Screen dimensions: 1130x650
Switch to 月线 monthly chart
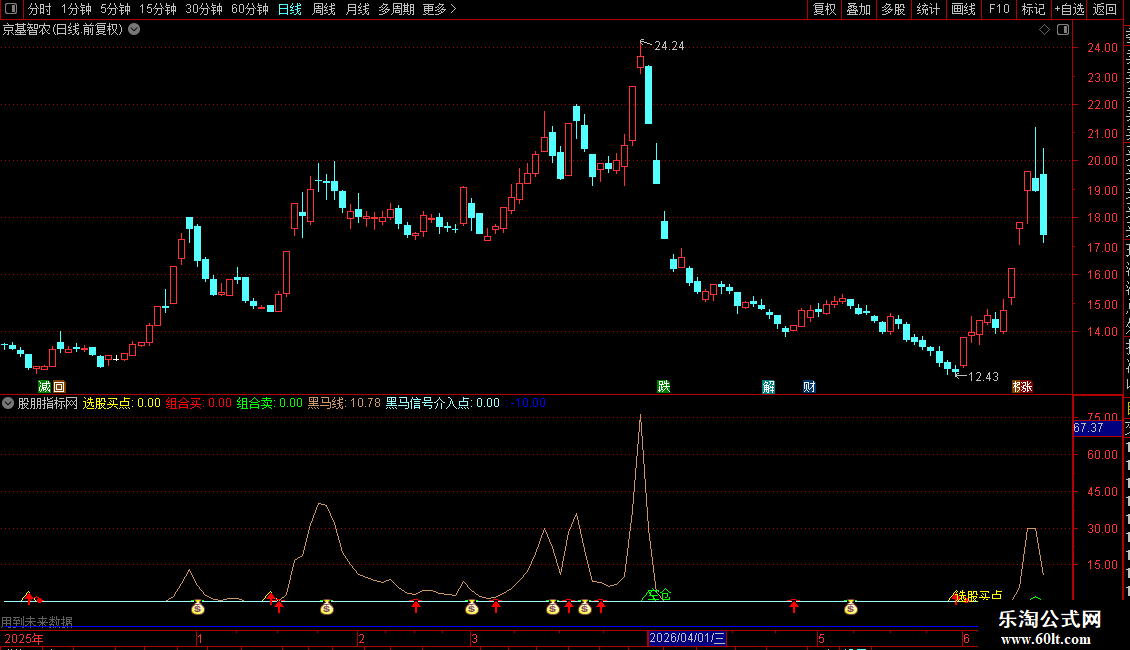[357, 9]
